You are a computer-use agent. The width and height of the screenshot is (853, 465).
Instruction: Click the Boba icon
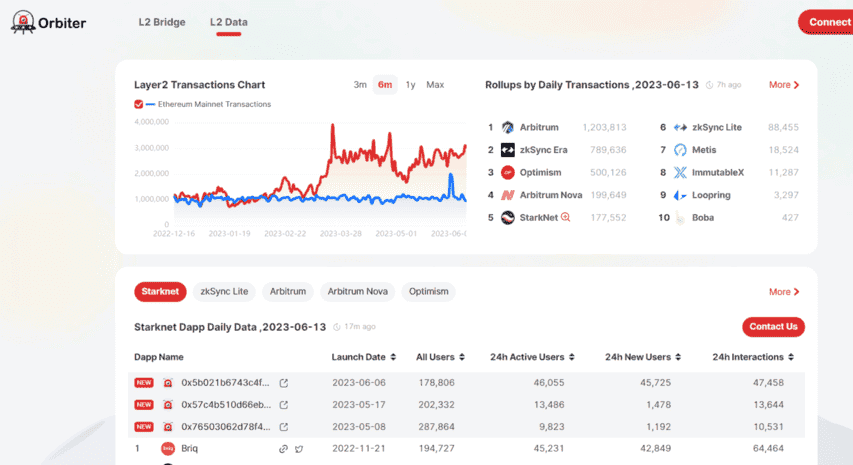coord(680,218)
